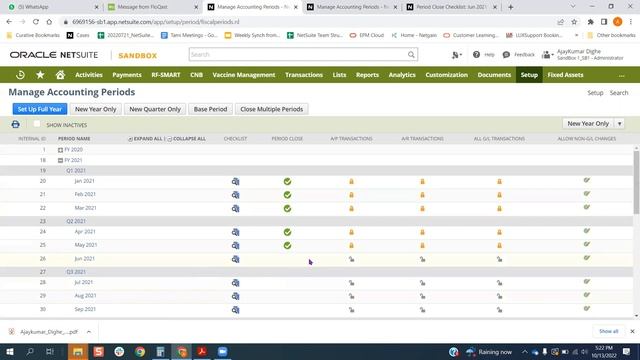Click the Set Up Full Year button
Screen dimensions: 640x360
tap(40, 109)
